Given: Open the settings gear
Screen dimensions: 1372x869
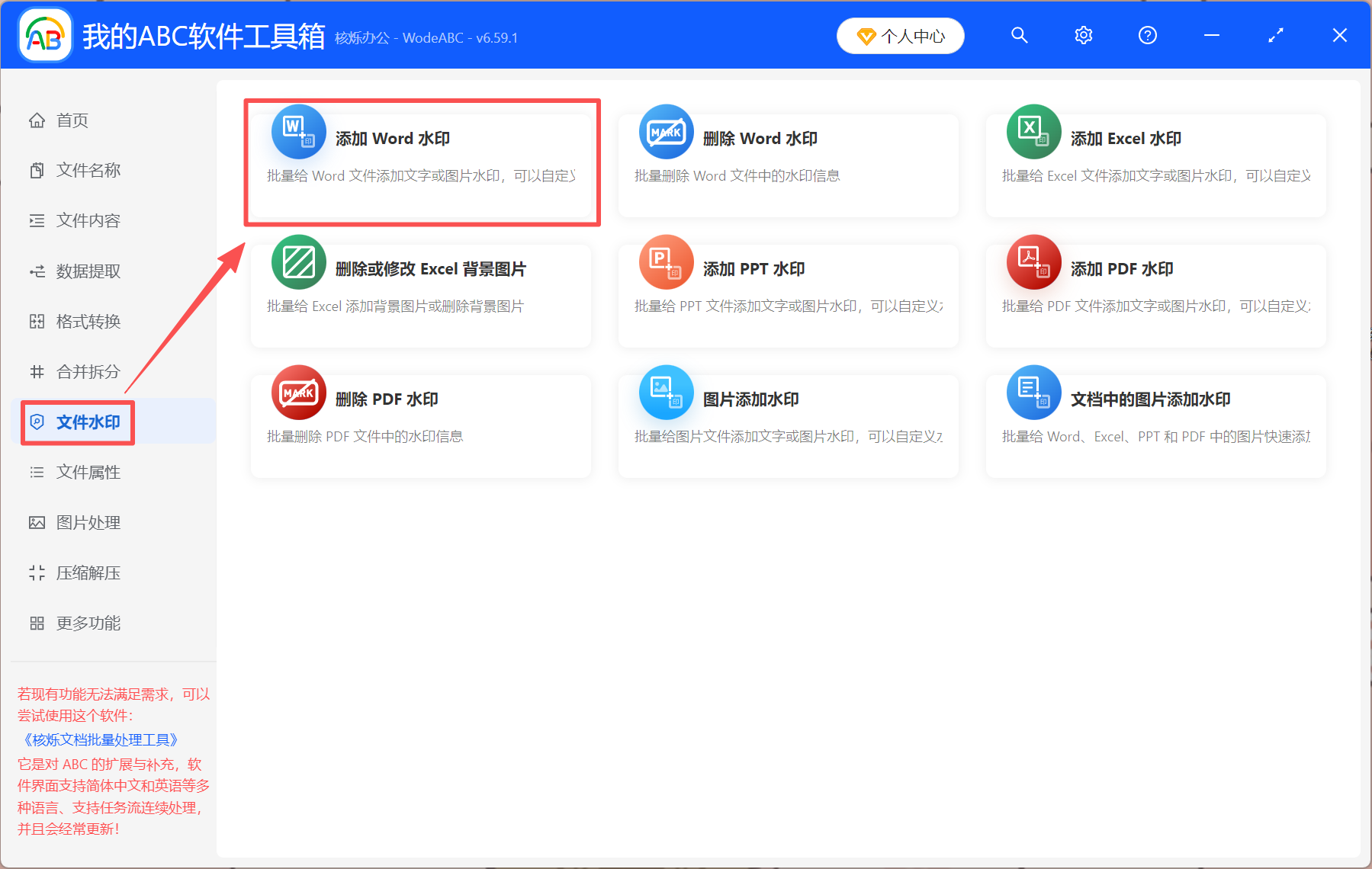Looking at the screenshot, I should 1083,35.
